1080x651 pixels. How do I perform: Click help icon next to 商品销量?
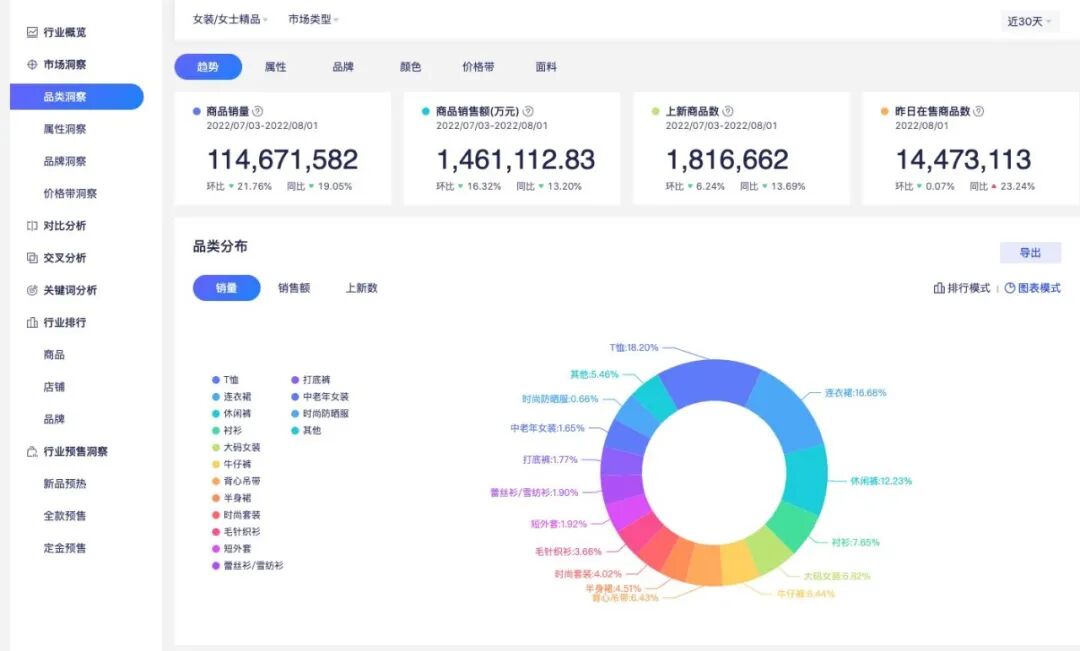258,111
